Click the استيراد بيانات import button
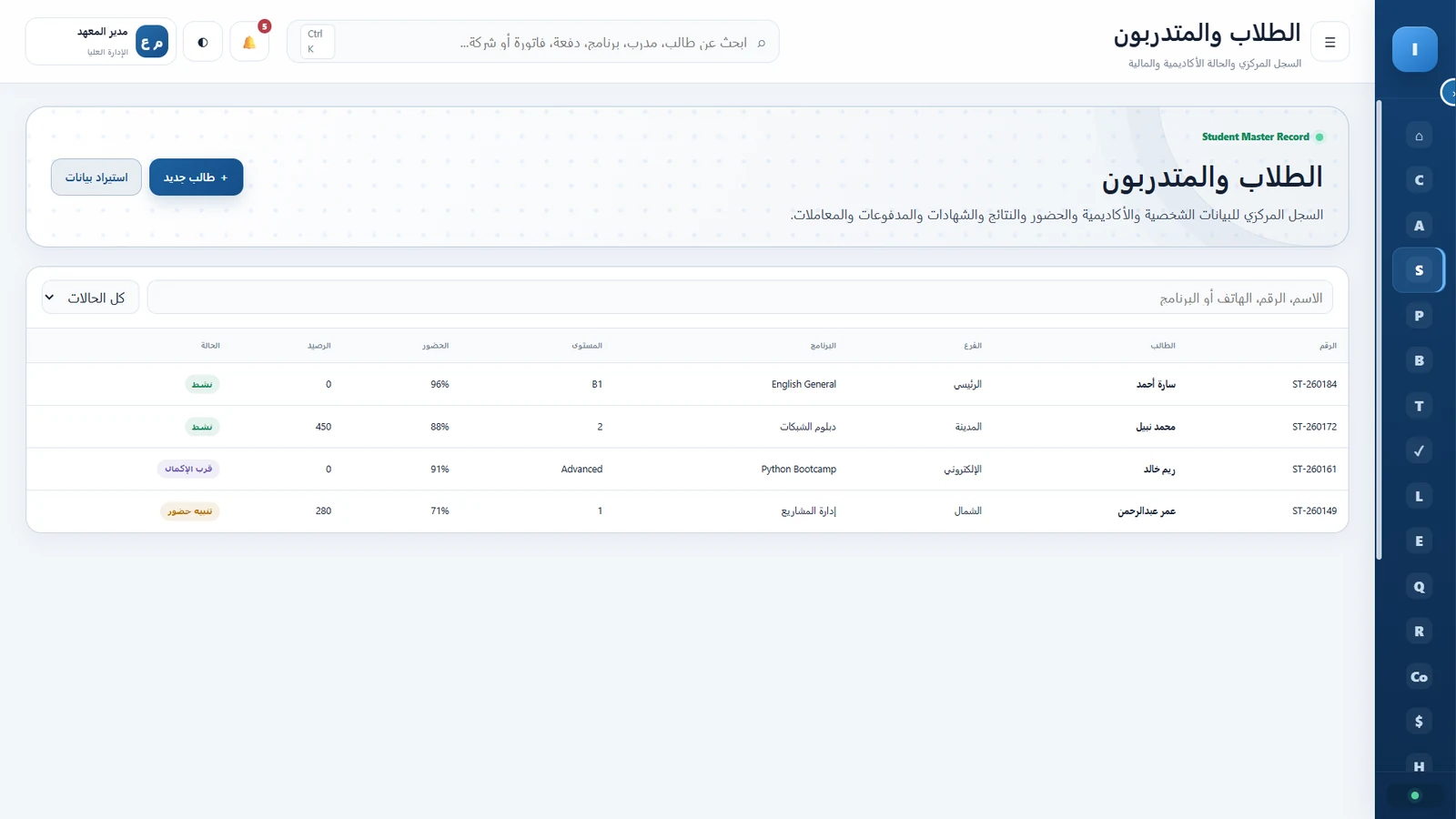 tap(96, 177)
